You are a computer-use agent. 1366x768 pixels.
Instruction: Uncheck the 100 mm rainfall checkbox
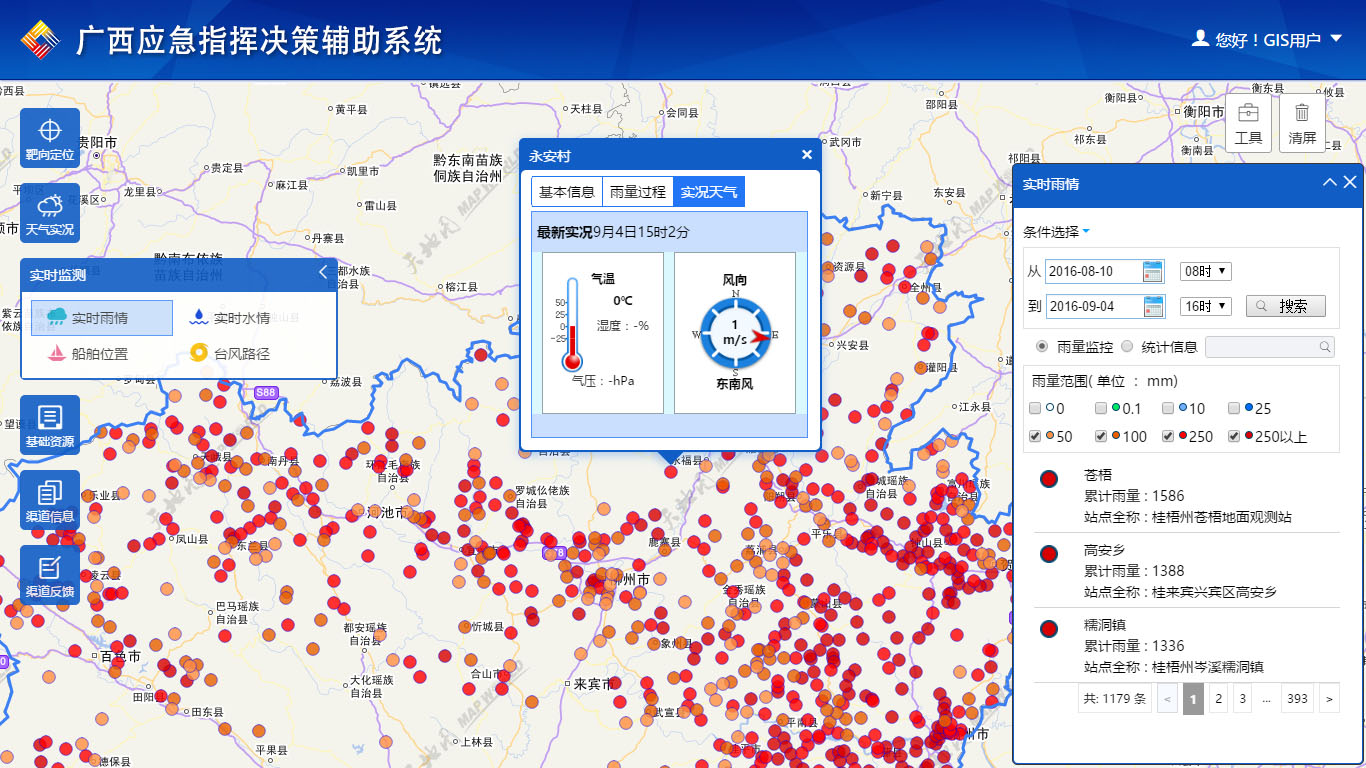pos(1101,436)
